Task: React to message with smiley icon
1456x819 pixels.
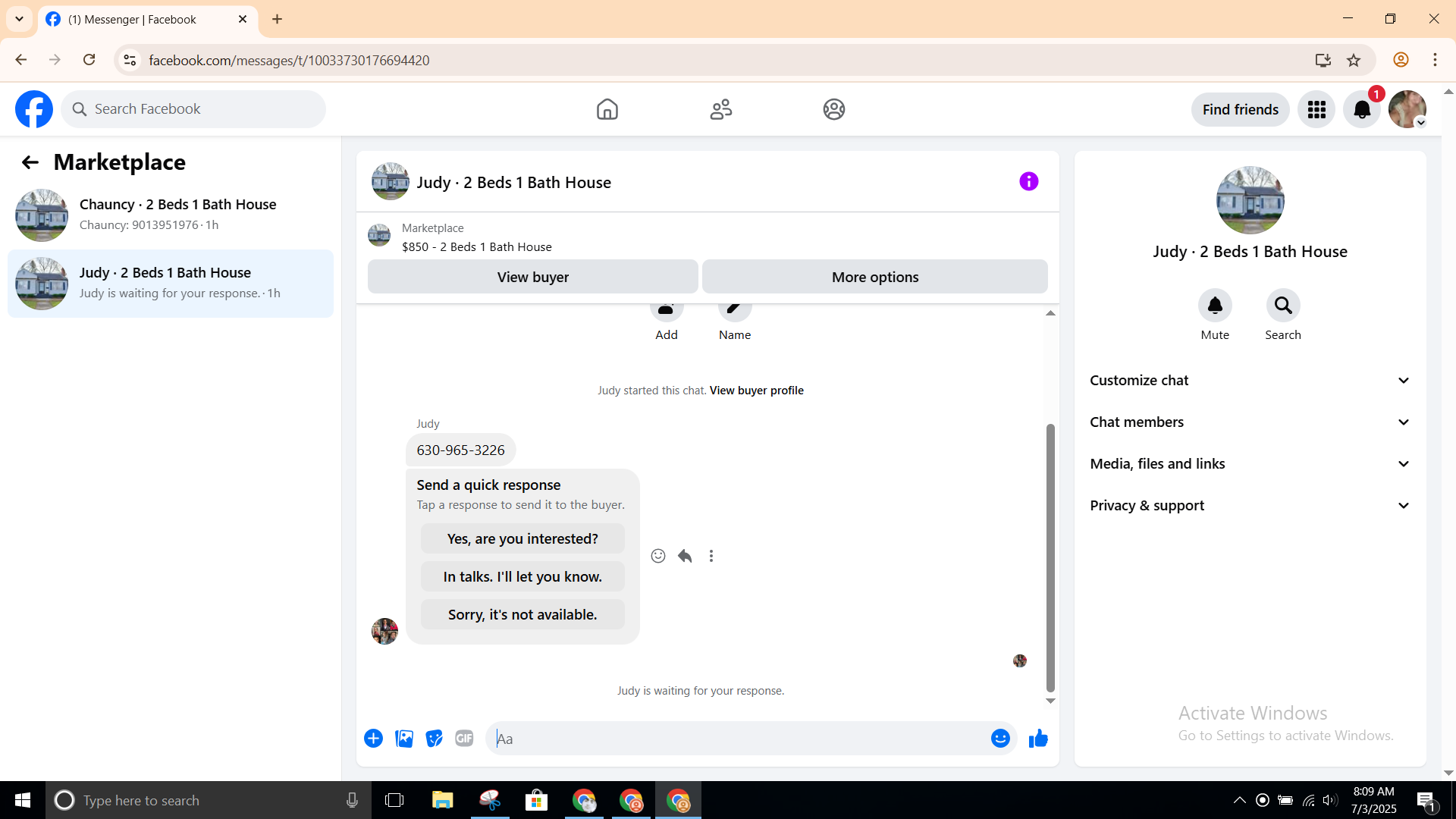Action: [657, 556]
